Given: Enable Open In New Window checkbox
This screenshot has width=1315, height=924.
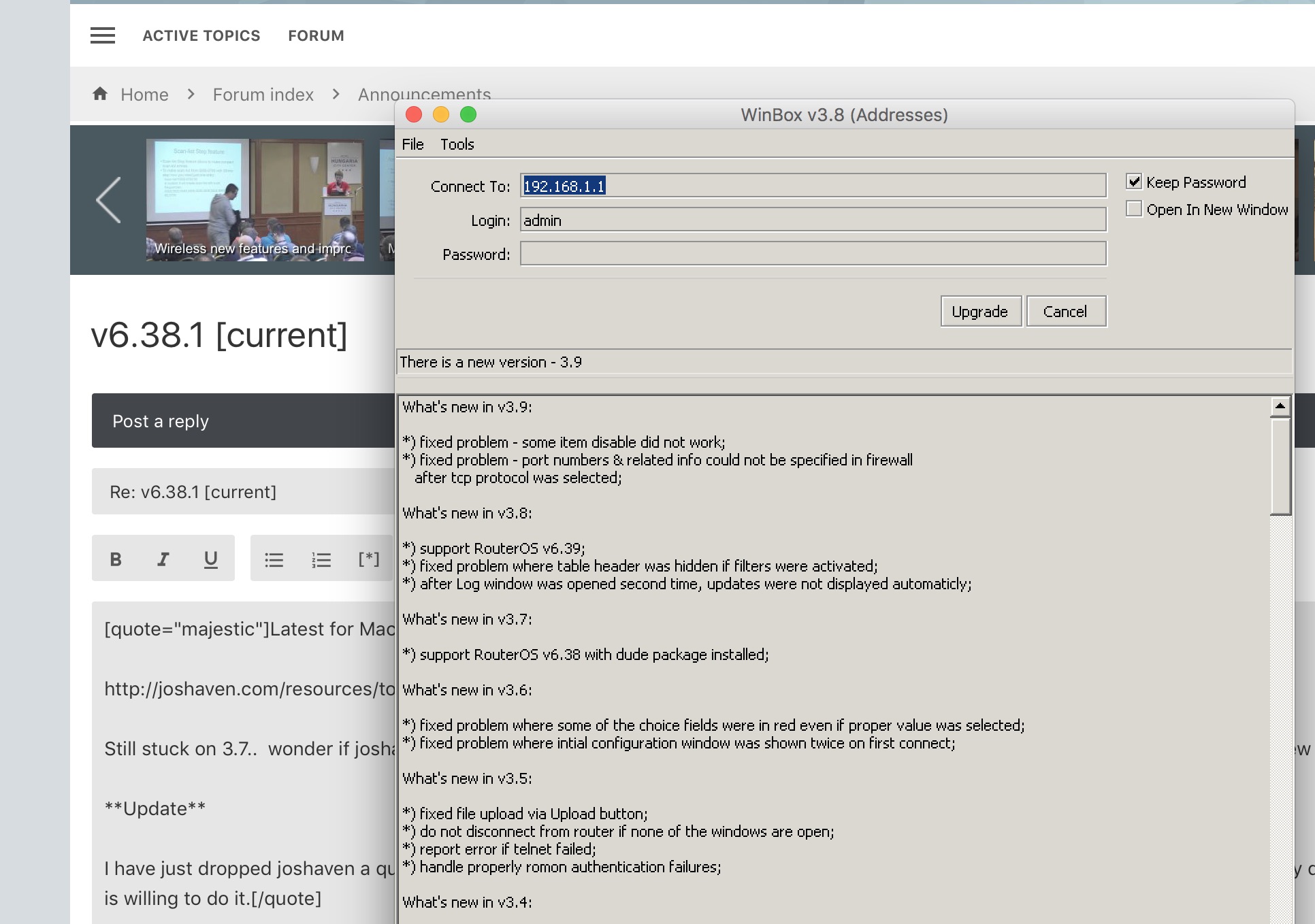Looking at the screenshot, I should click(x=1134, y=209).
